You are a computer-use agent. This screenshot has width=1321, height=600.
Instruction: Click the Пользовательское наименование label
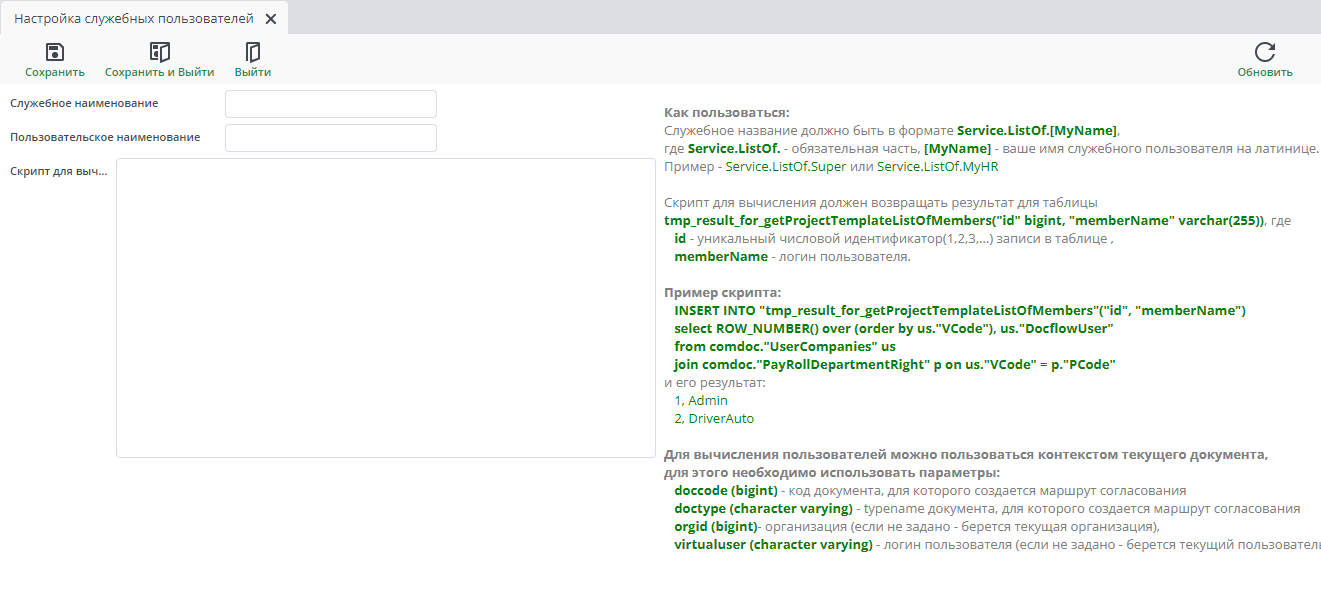[x=105, y=137]
